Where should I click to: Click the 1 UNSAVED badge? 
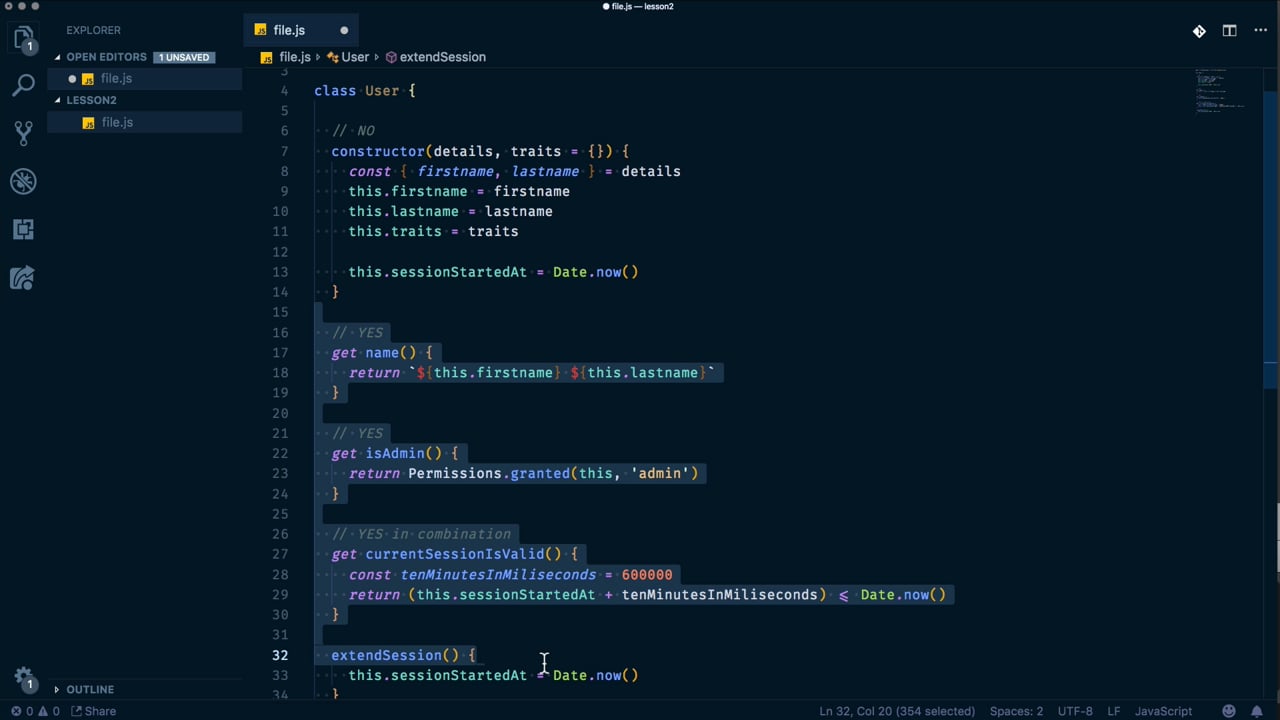[x=184, y=57]
